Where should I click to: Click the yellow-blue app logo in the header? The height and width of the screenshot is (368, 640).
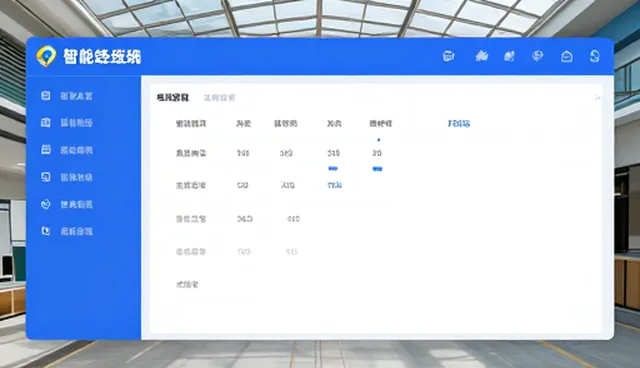click(46, 56)
